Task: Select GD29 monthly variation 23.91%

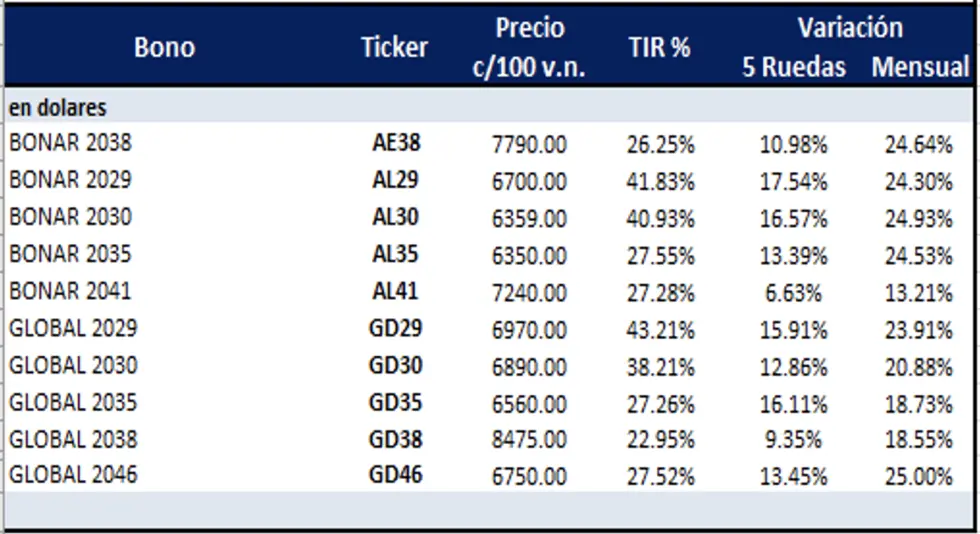Action: (x=919, y=330)
